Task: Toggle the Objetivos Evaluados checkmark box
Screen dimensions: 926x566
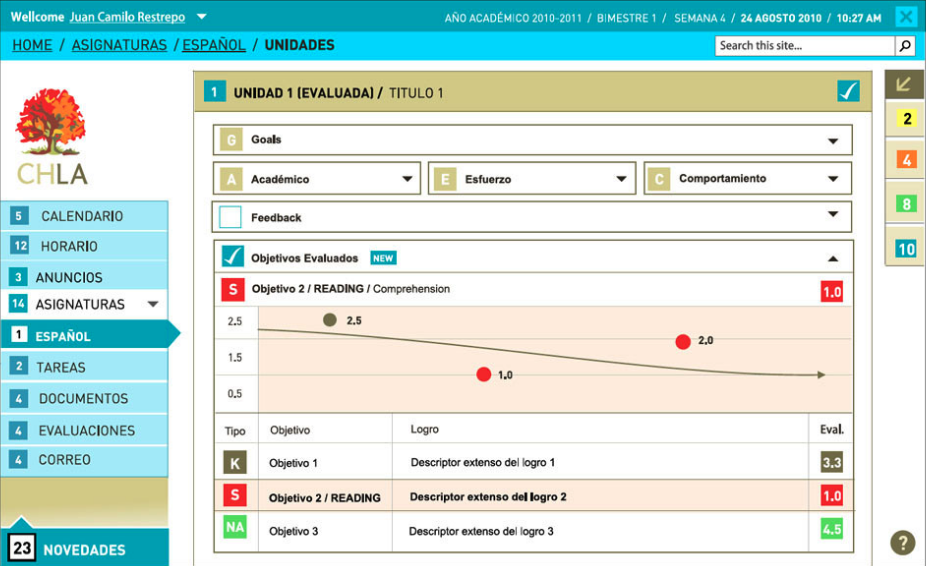Action: click(231, 257)
